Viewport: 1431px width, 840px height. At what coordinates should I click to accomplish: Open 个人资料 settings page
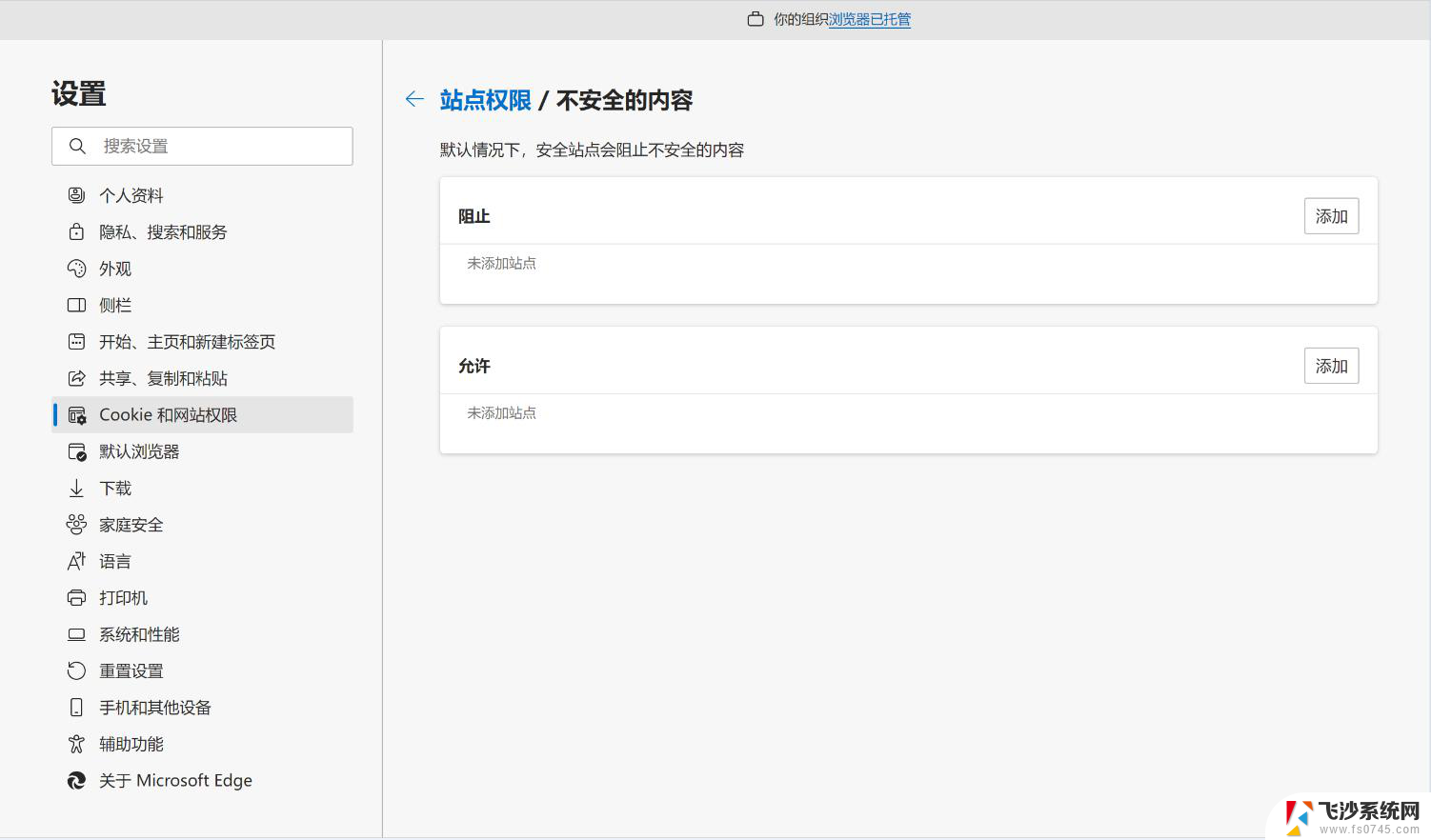202,195
